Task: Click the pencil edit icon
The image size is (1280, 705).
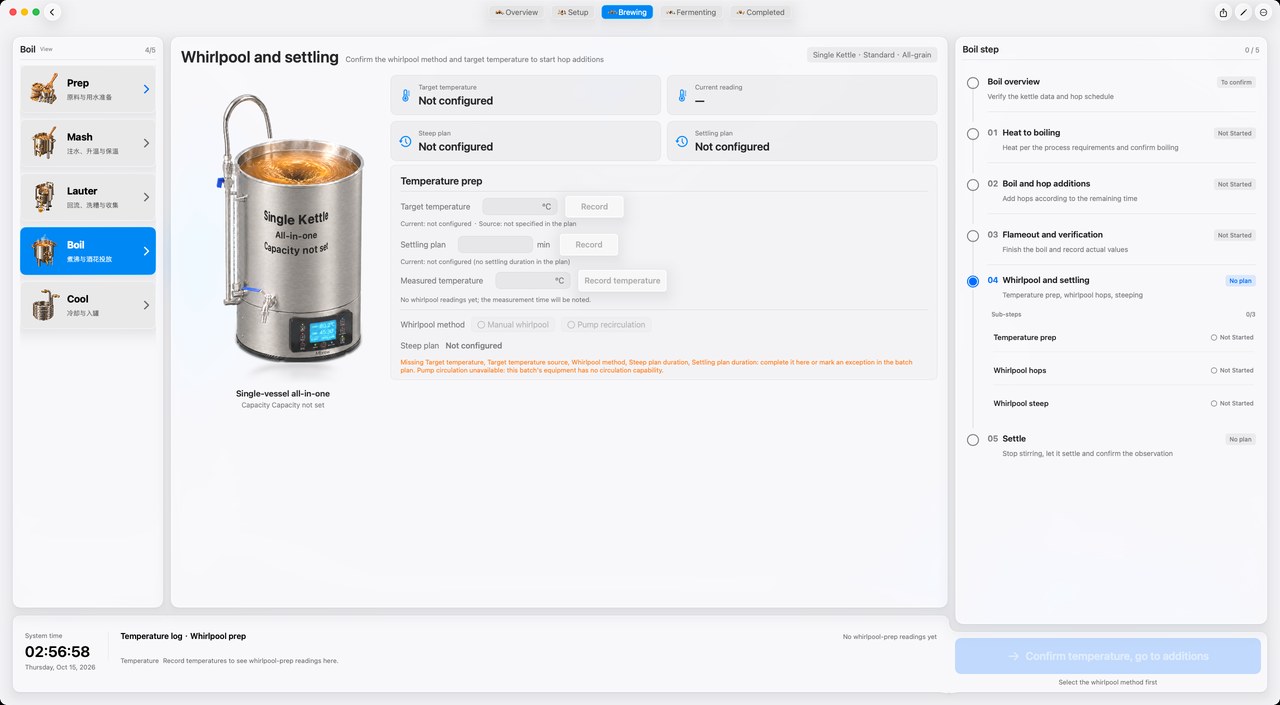Action: [x=1243, y=12]
